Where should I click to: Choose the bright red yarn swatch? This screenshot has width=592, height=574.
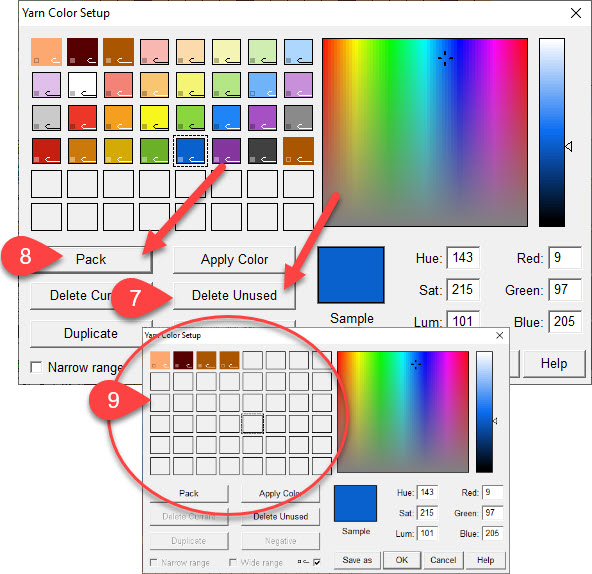(x=82, y=118)
